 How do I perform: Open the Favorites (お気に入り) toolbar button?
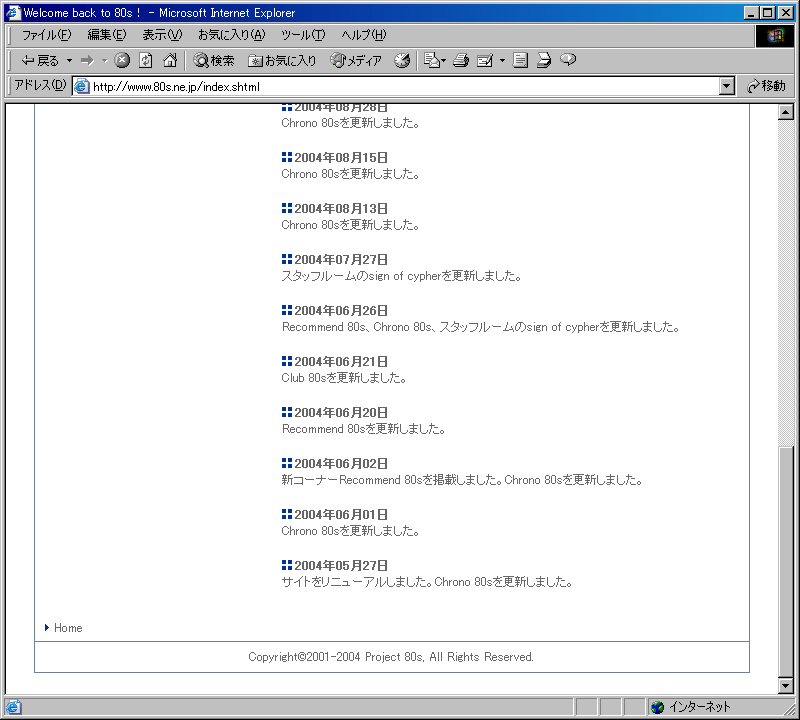(282, 61)
